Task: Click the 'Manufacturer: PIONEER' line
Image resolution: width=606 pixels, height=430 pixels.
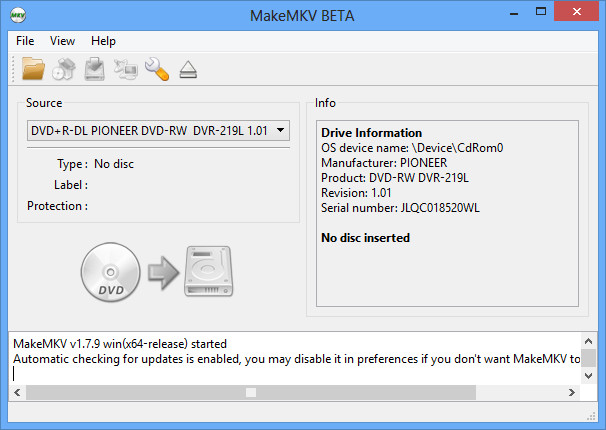Action: coord(384,163)
